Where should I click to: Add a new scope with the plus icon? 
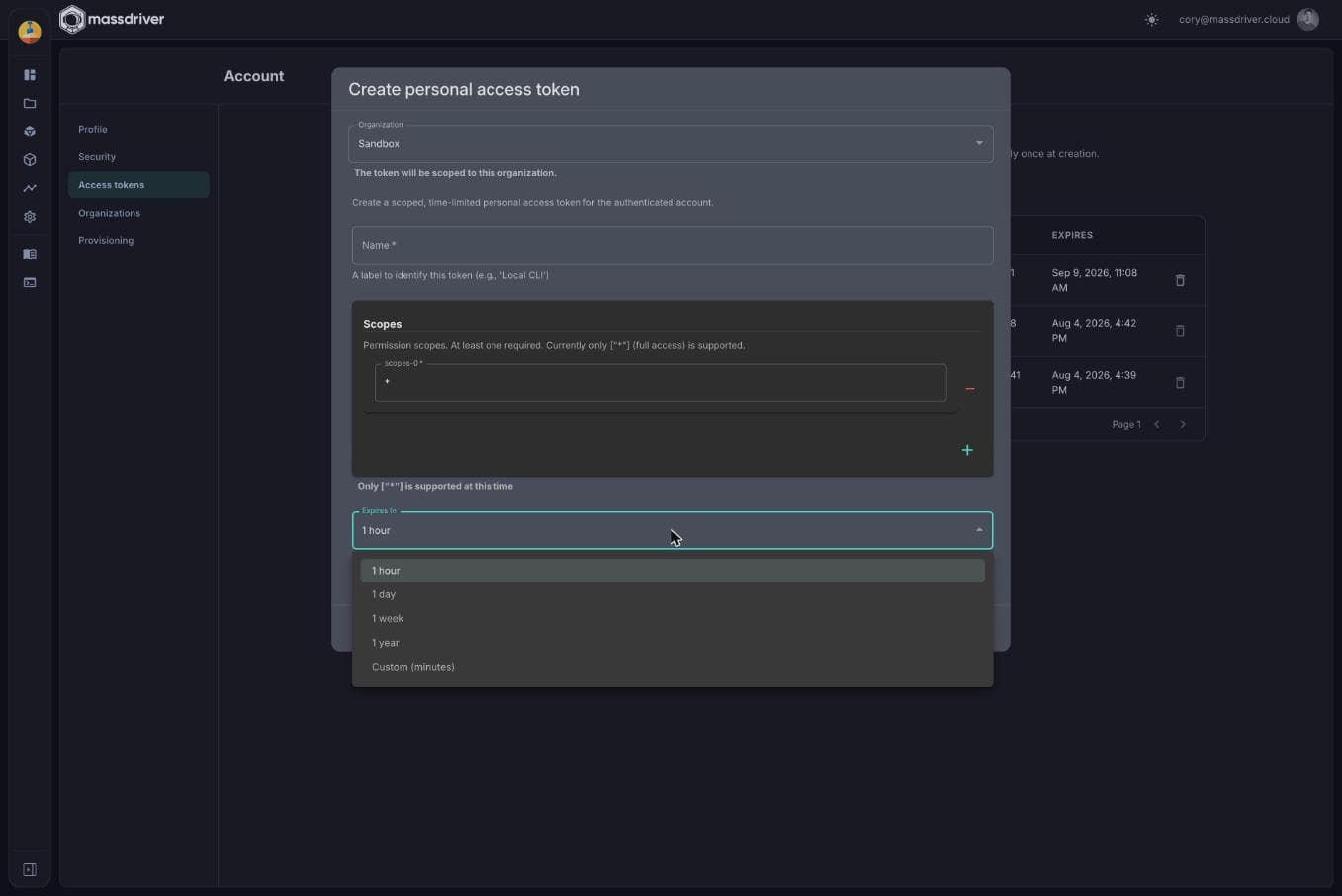coord(967,450)
